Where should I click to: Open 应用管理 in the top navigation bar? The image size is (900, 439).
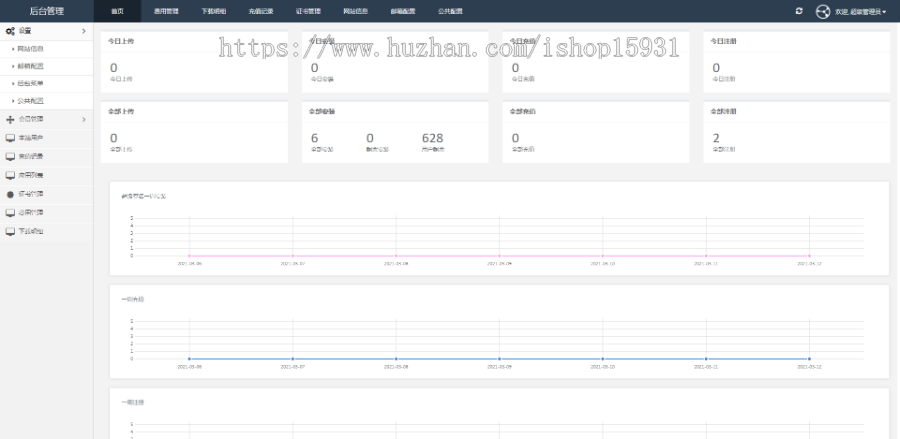166,11
